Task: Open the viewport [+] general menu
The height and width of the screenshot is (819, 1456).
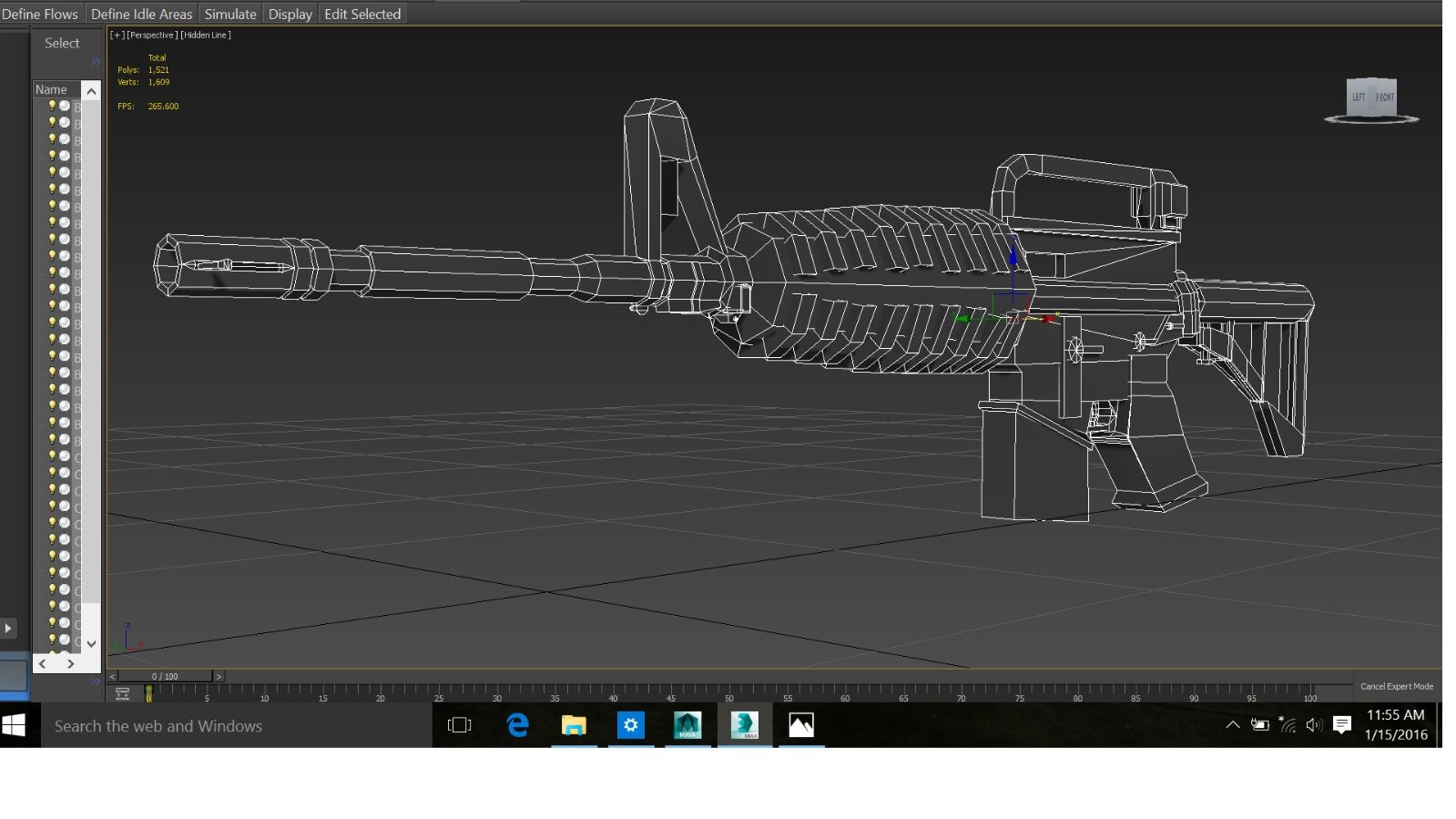Action: (x=117, y=35)
